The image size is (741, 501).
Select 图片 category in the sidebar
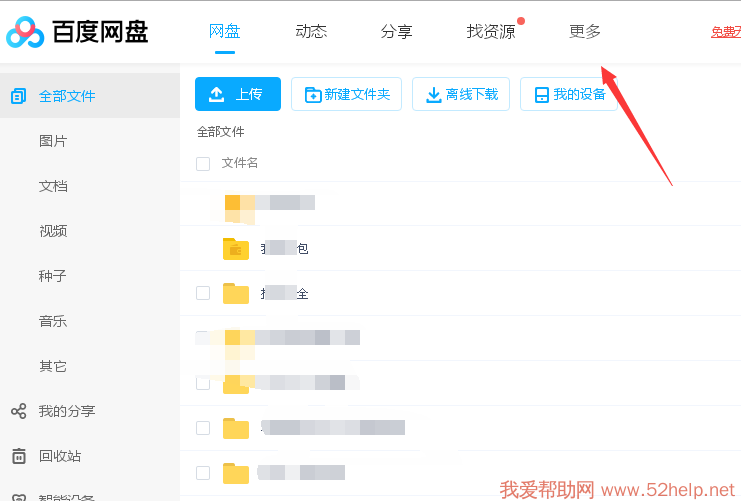(x=53, y=141)
